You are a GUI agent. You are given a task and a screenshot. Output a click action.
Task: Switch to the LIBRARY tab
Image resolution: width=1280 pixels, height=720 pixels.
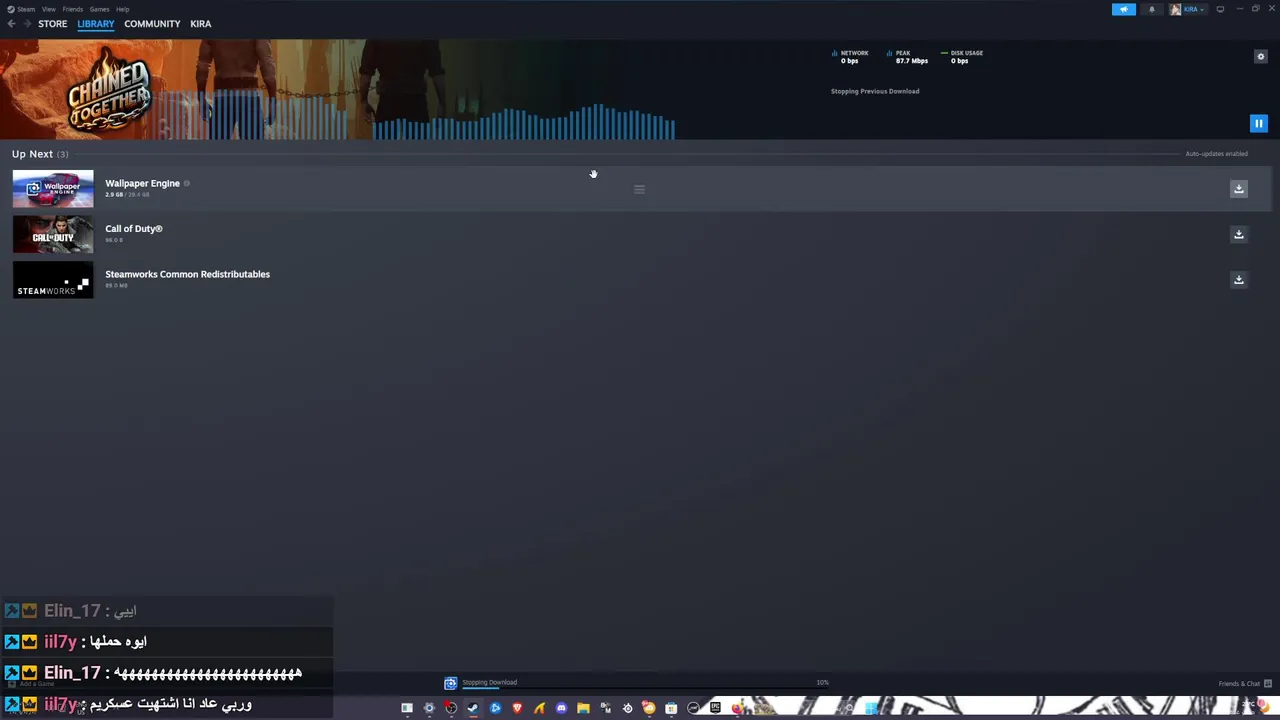96,24
